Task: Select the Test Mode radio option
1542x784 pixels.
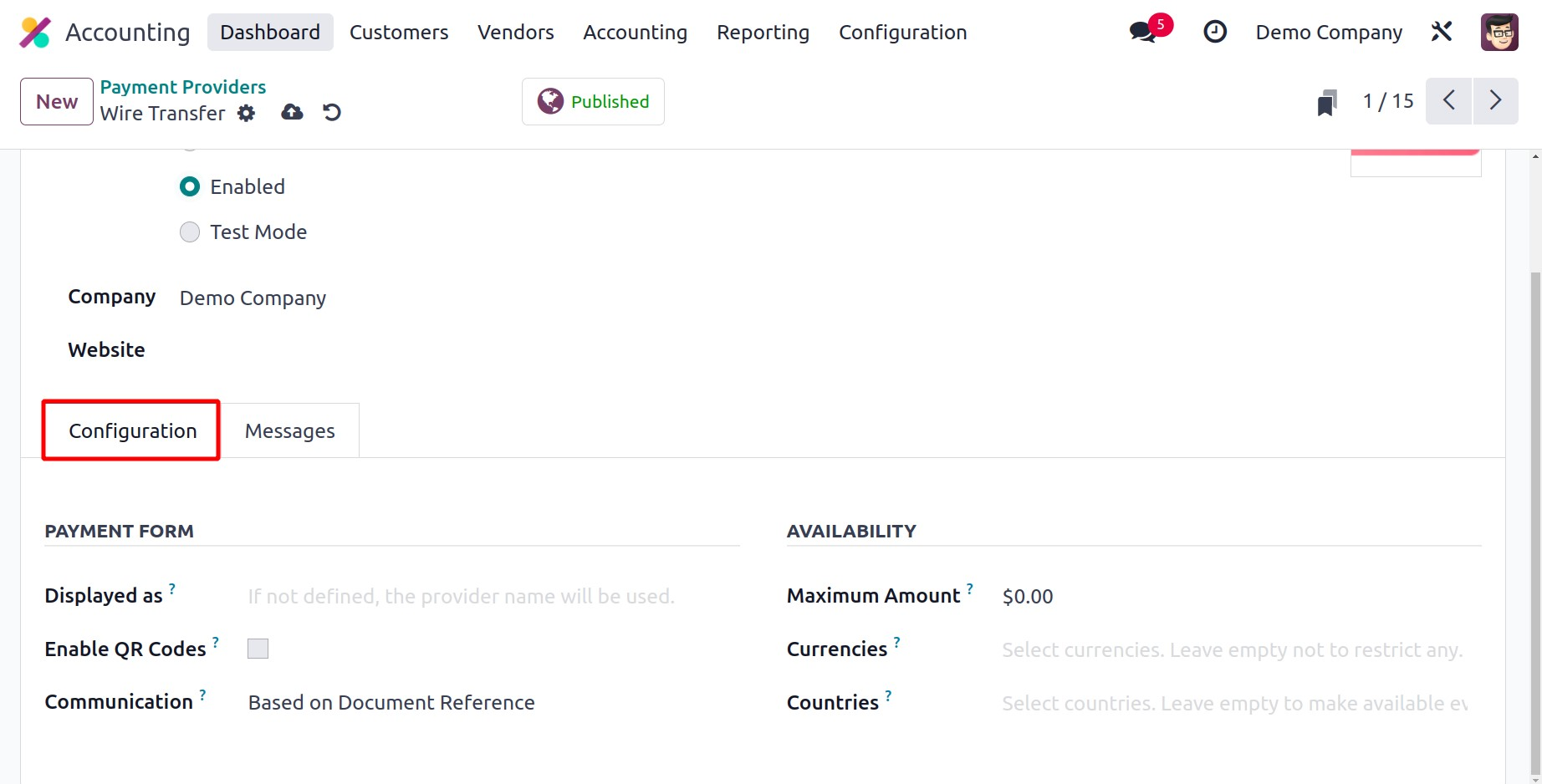Action: coord(190,232)
